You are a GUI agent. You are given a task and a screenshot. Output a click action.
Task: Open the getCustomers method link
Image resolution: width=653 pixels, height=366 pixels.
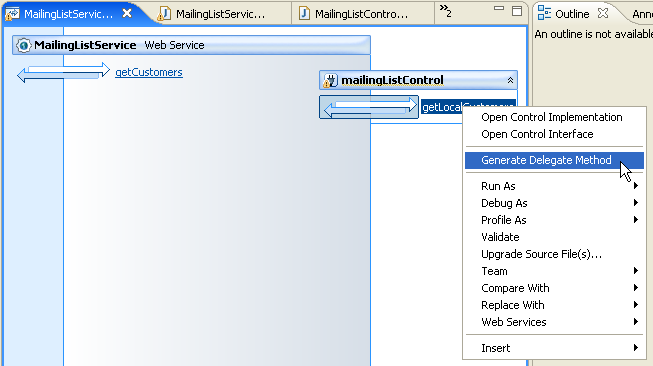149,72
